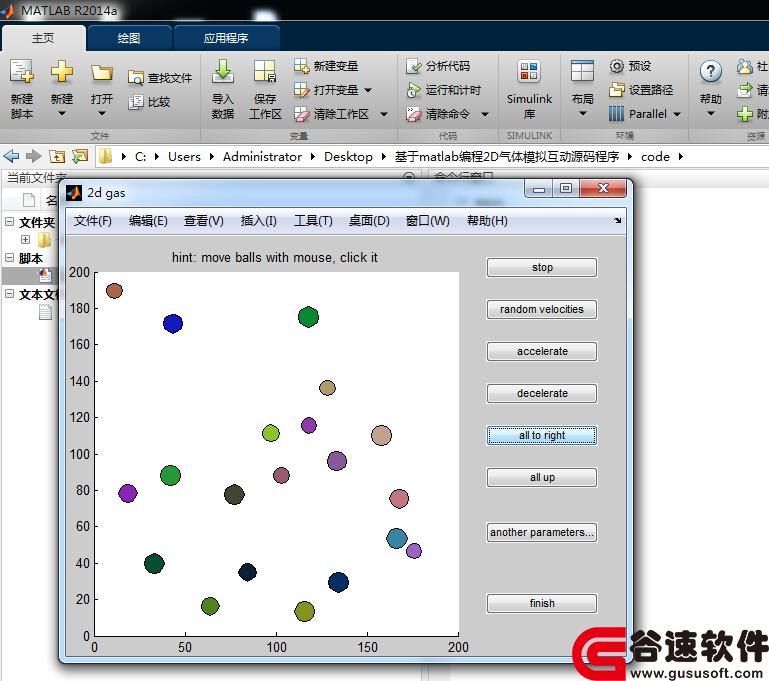
Task: Click the Save Workspace (保存工作区) icon
Action: coord(265,72)
